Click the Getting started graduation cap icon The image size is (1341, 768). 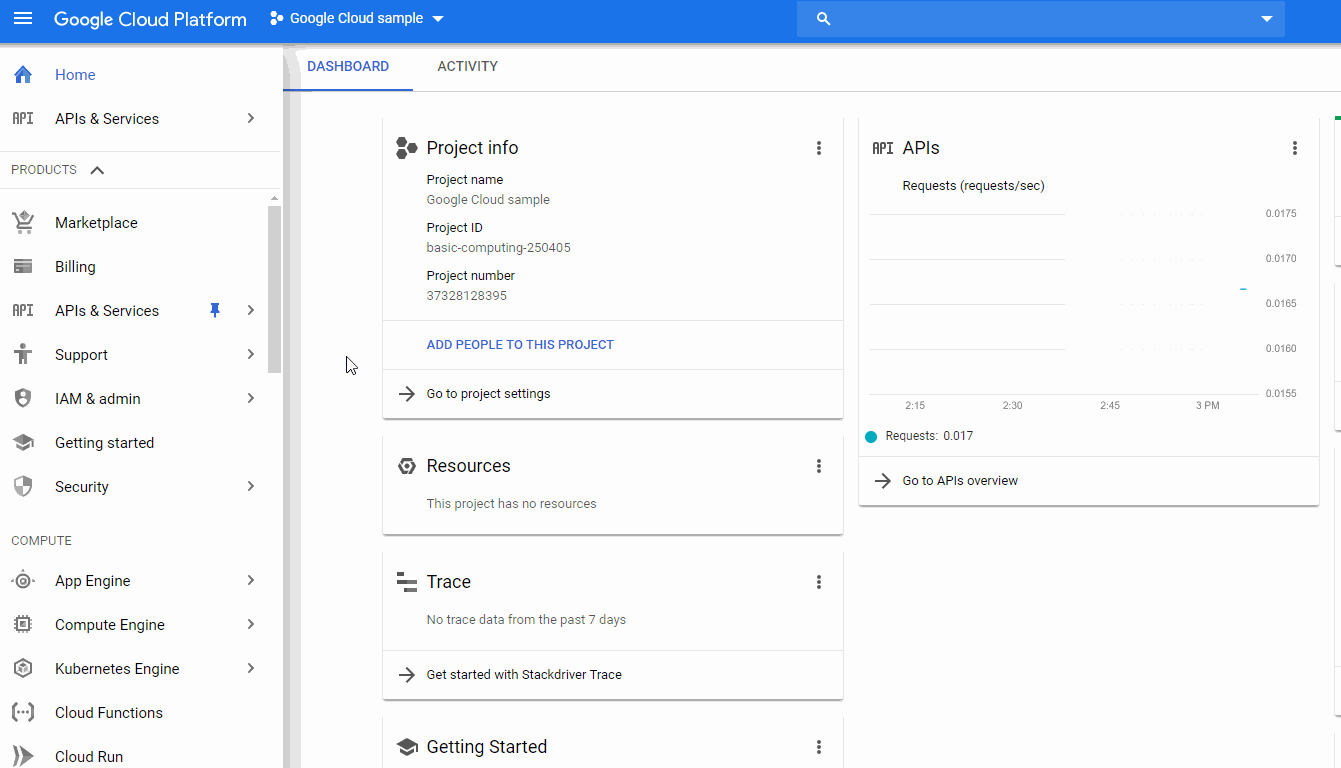coord(22,442)
